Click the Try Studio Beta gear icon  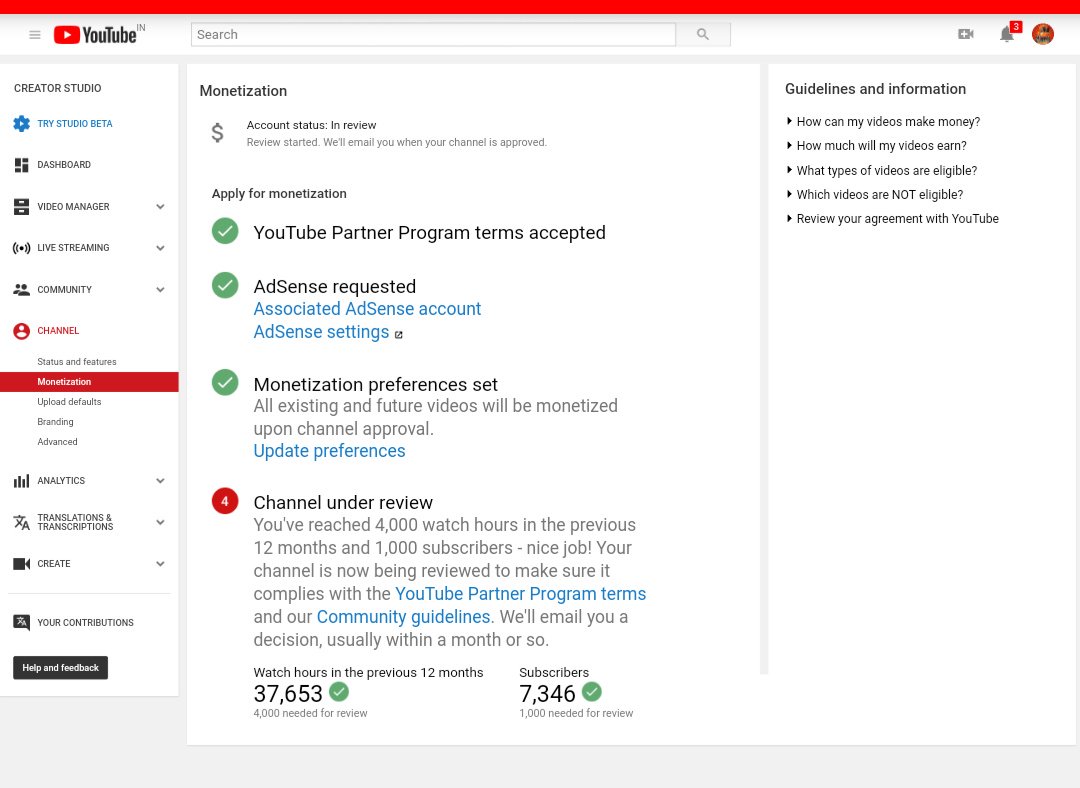coord(21,123)
